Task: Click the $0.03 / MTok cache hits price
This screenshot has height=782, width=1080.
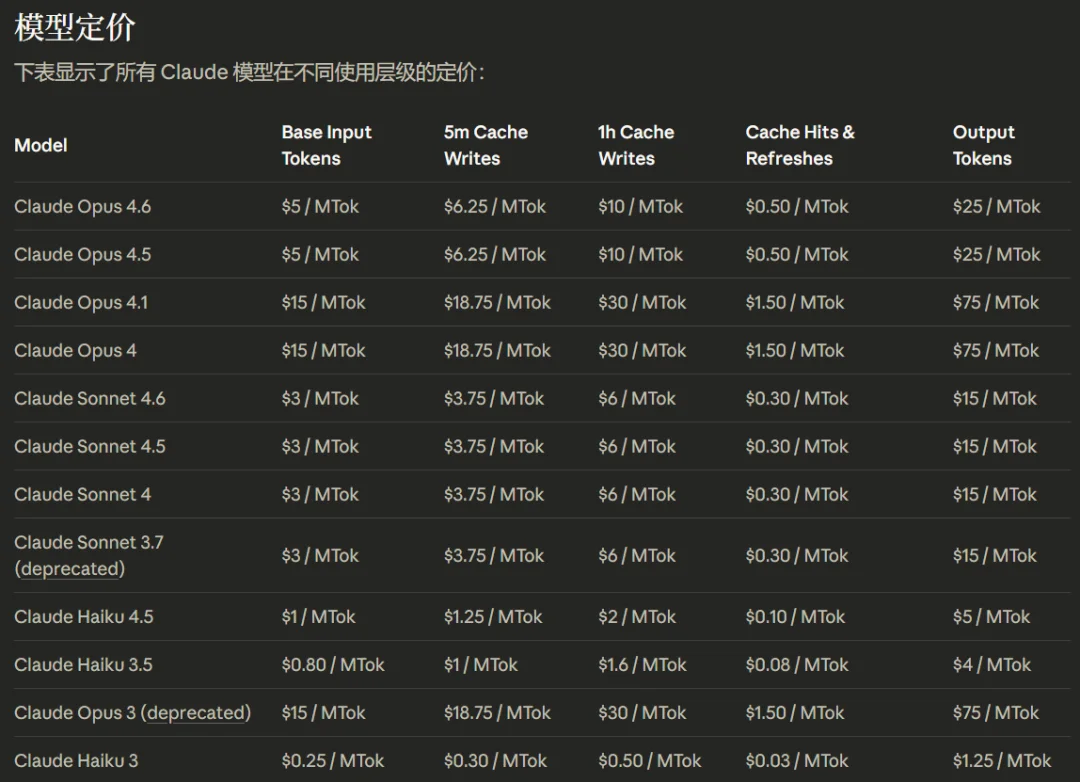Action: coord(796,761)
